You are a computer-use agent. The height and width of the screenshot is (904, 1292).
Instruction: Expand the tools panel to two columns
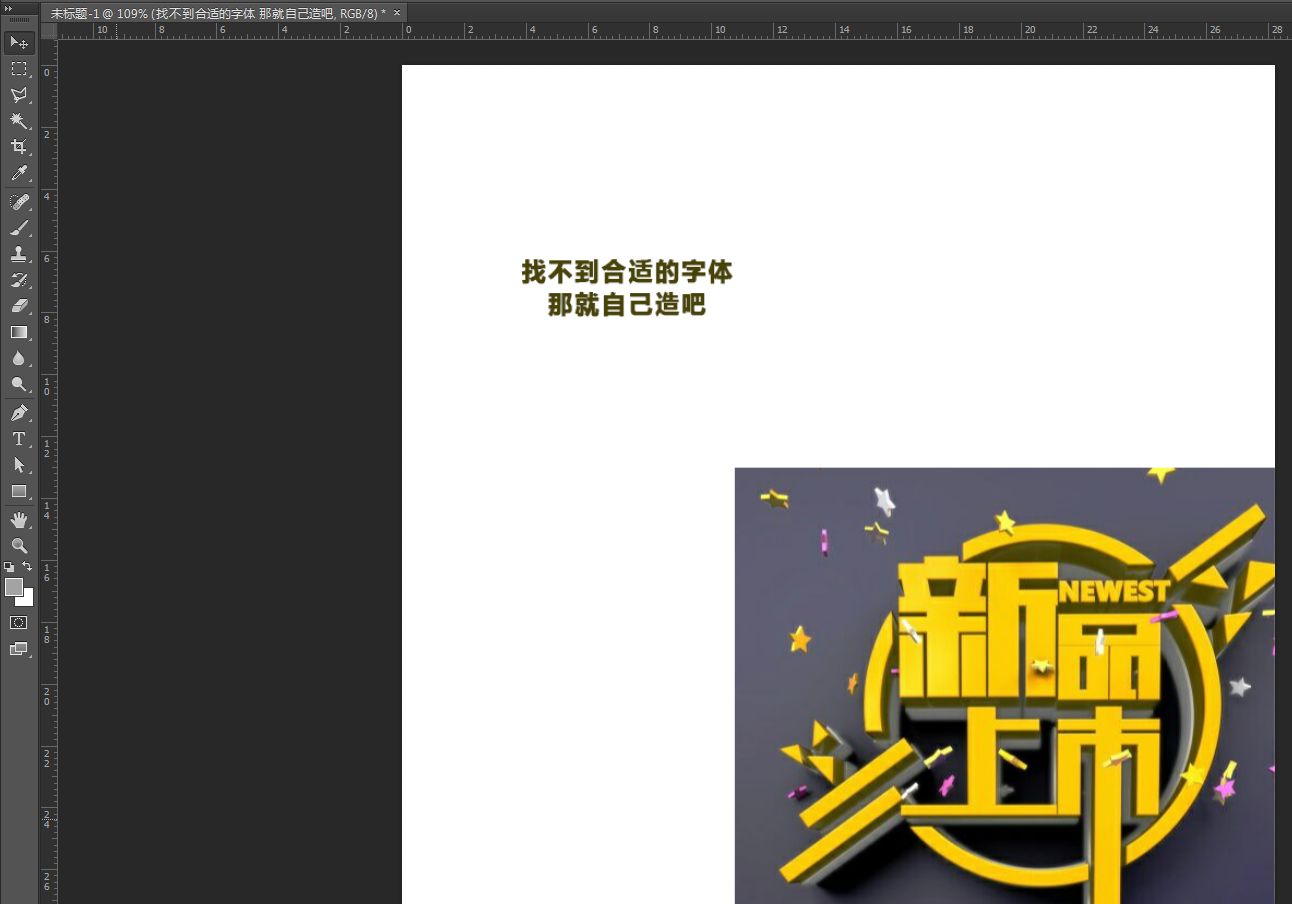(x=9, y=7)
